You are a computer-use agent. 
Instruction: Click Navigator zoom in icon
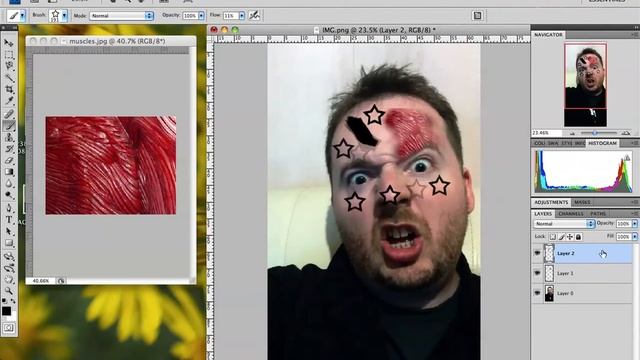pyautogui.click(x=625, y=133)
